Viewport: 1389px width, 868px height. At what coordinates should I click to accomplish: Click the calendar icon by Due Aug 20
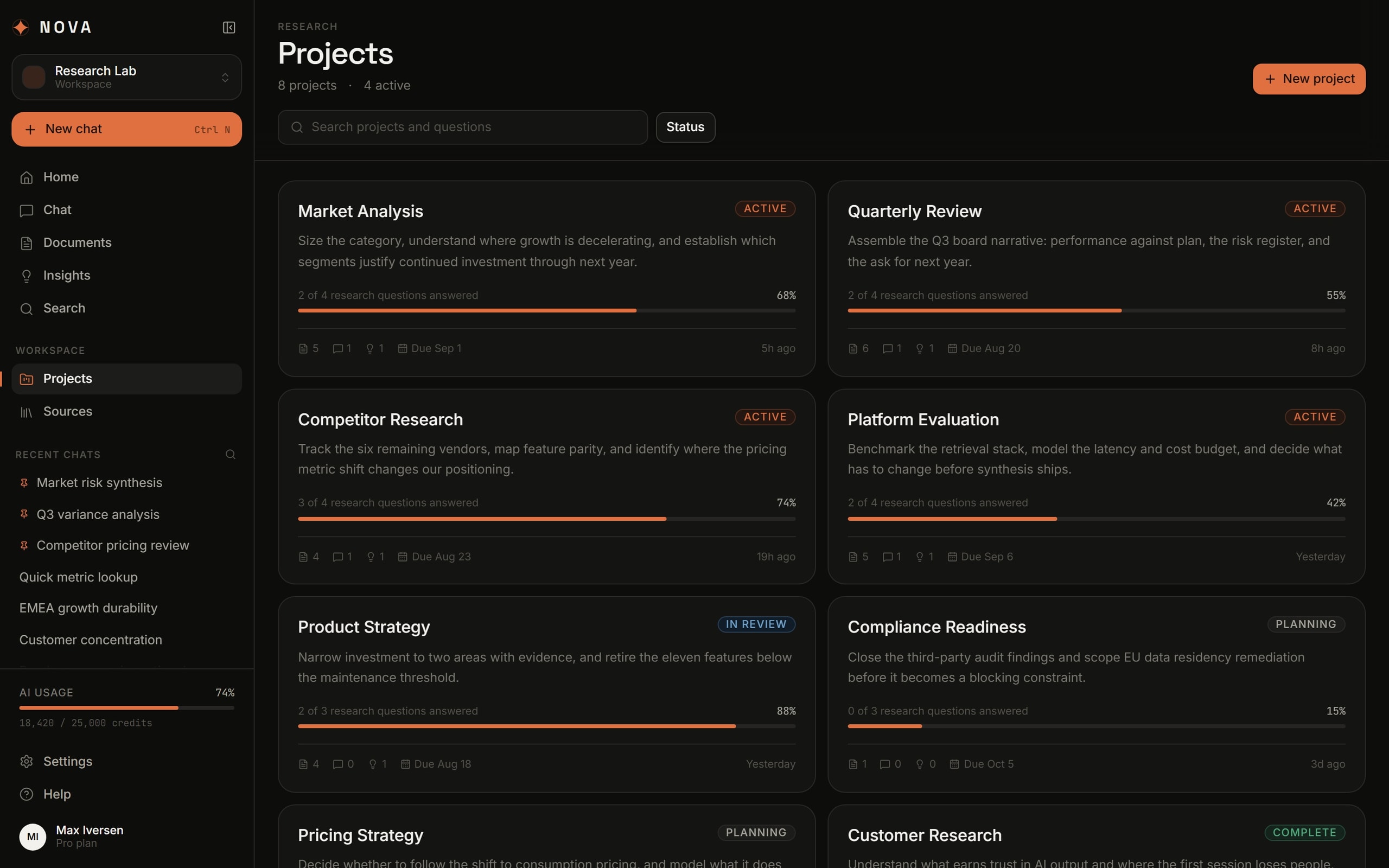point(952,348)
